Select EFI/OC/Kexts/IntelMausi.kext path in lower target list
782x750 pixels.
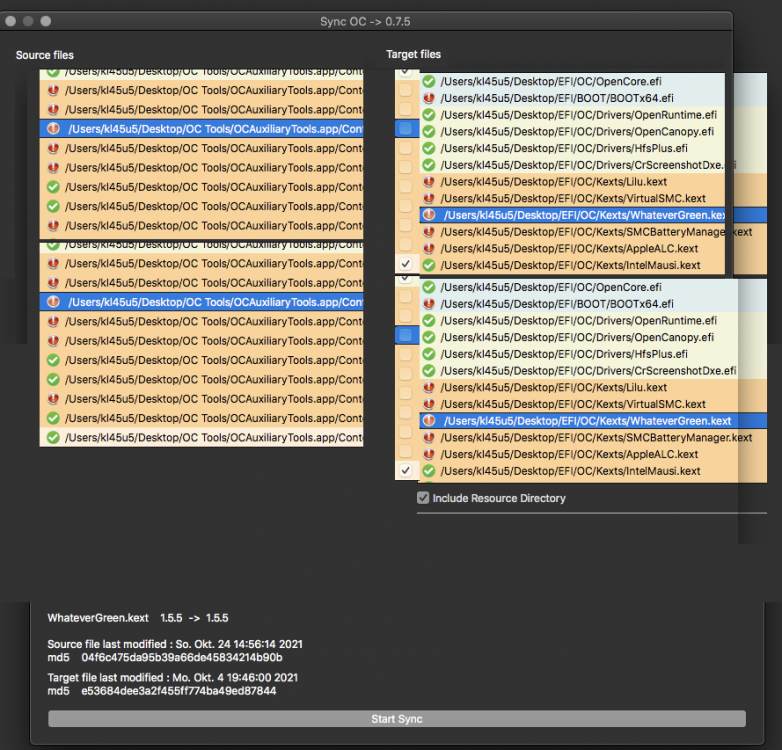click(570, 471)
